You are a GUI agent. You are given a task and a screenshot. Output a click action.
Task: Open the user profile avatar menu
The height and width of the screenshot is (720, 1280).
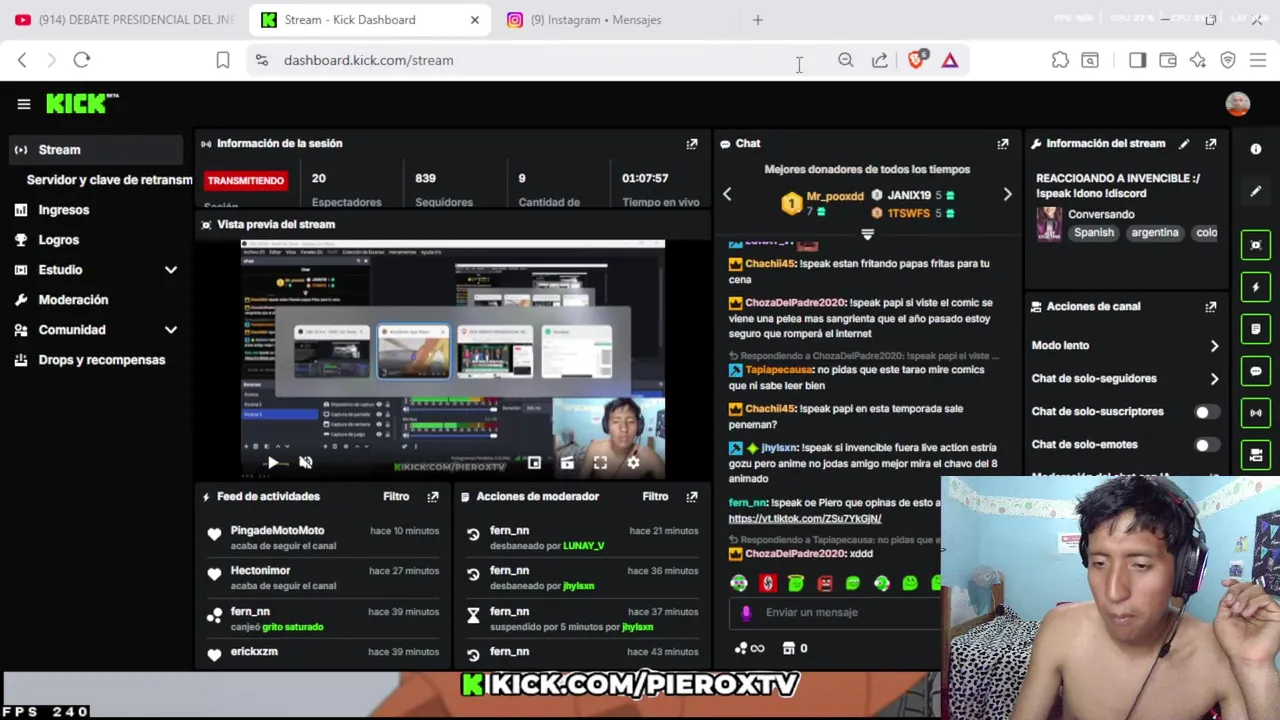(x=1238, y=104)
